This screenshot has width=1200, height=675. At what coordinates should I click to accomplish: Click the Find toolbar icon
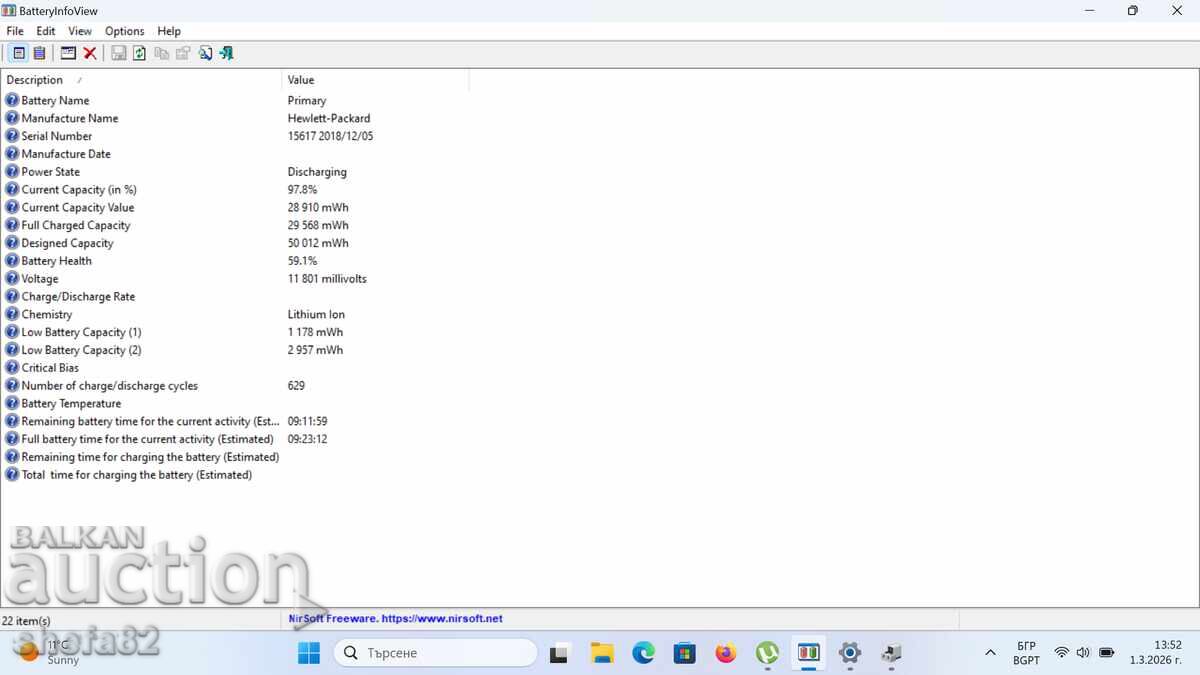coord(205,53)
